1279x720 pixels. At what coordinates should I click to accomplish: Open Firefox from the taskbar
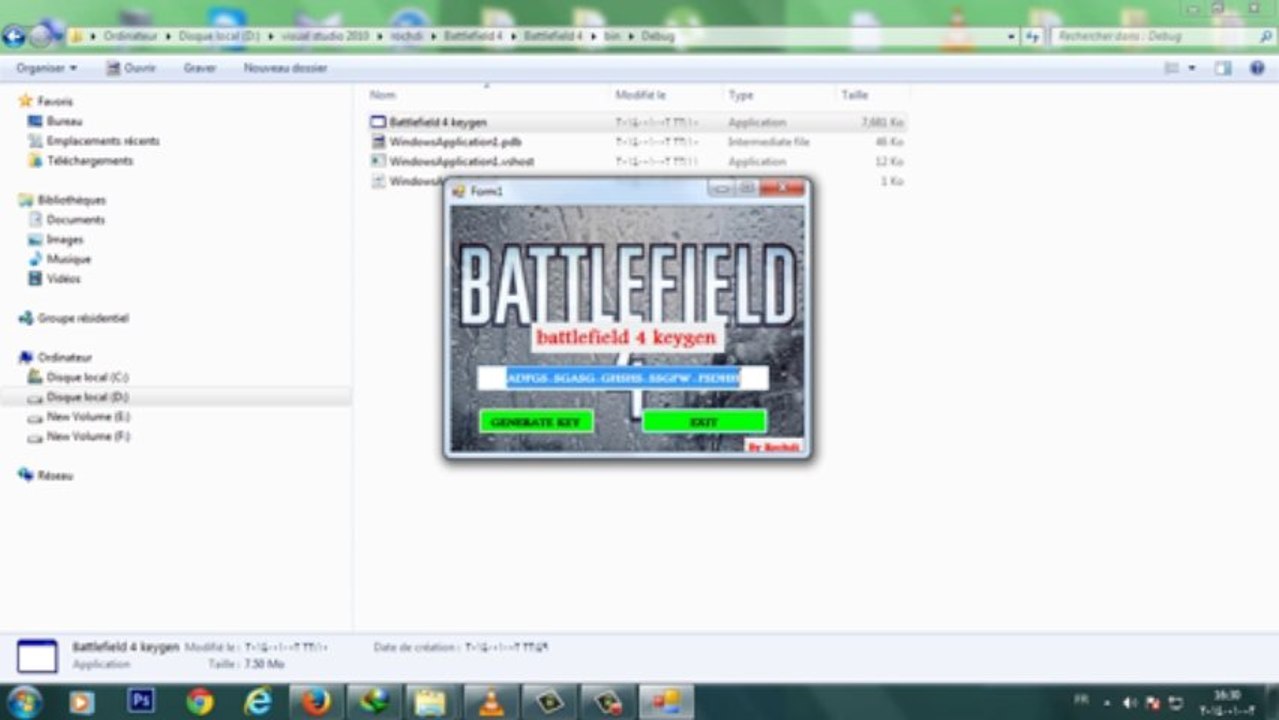coord(317,702)
